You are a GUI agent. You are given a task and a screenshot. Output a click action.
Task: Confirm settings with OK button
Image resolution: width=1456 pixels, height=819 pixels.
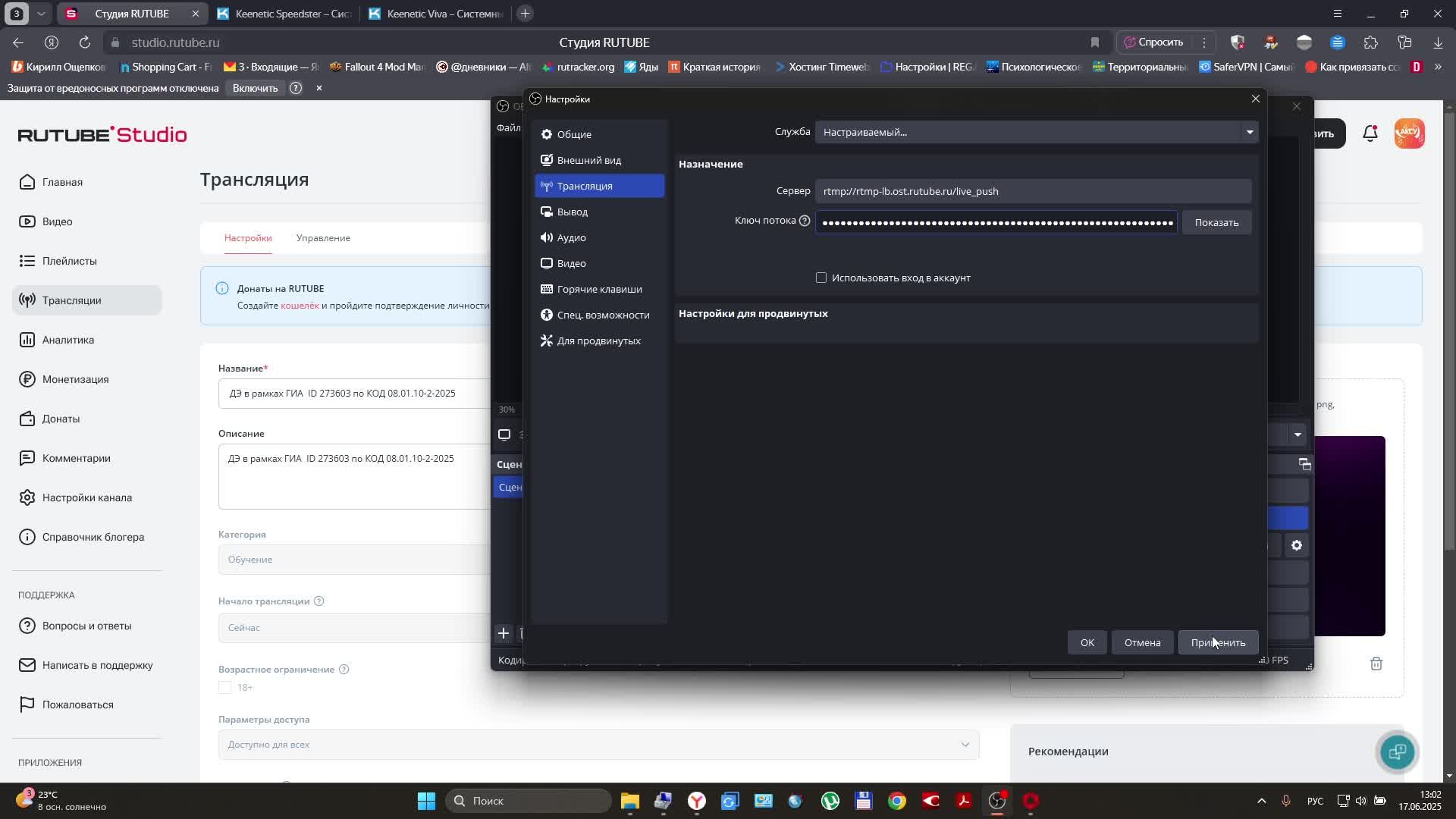(1087, 642)
